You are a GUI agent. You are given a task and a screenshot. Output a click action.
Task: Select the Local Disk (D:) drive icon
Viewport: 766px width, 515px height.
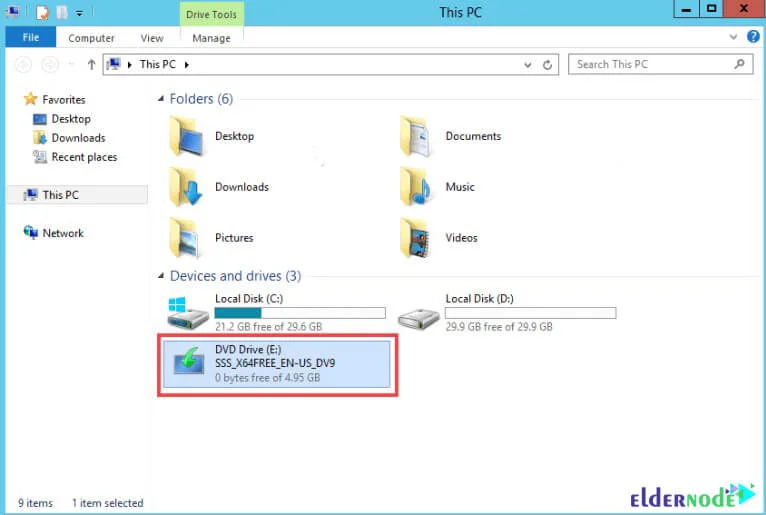click(x=417, y=314)
